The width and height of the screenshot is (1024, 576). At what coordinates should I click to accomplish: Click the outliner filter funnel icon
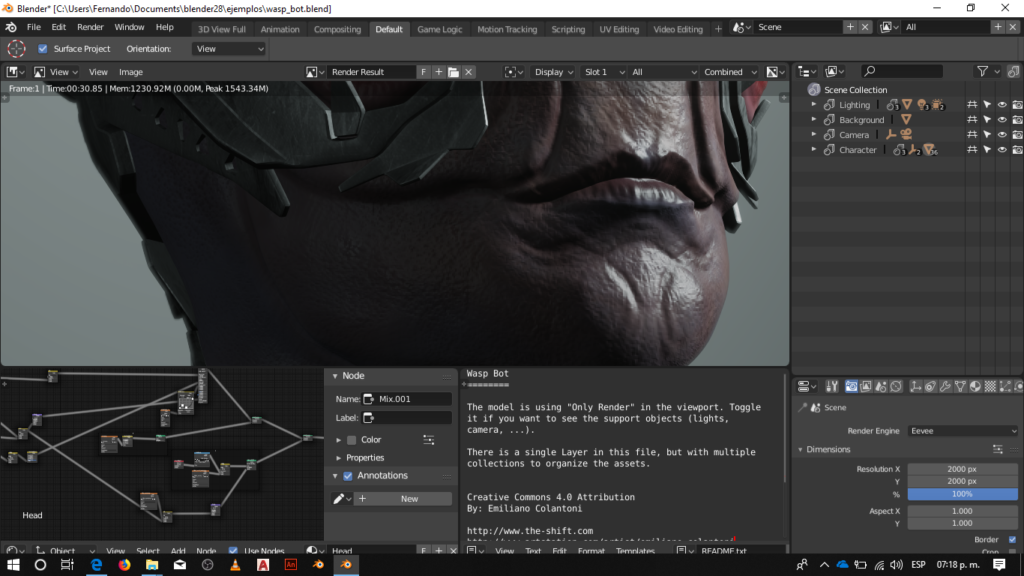coord(983,71)
